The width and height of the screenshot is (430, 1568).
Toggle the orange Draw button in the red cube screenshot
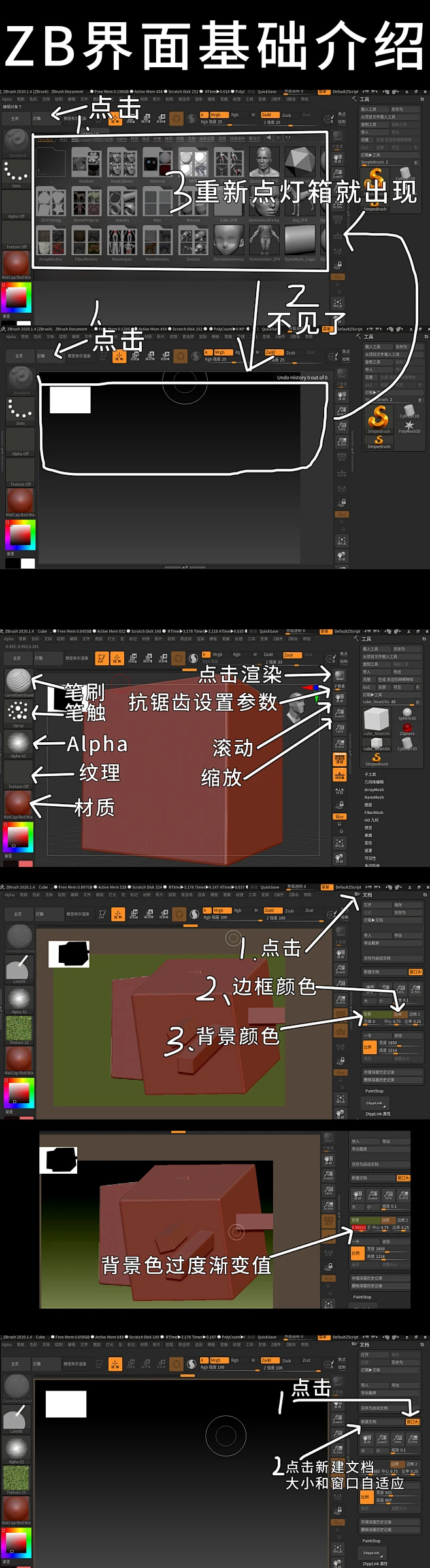coord(118,659)
